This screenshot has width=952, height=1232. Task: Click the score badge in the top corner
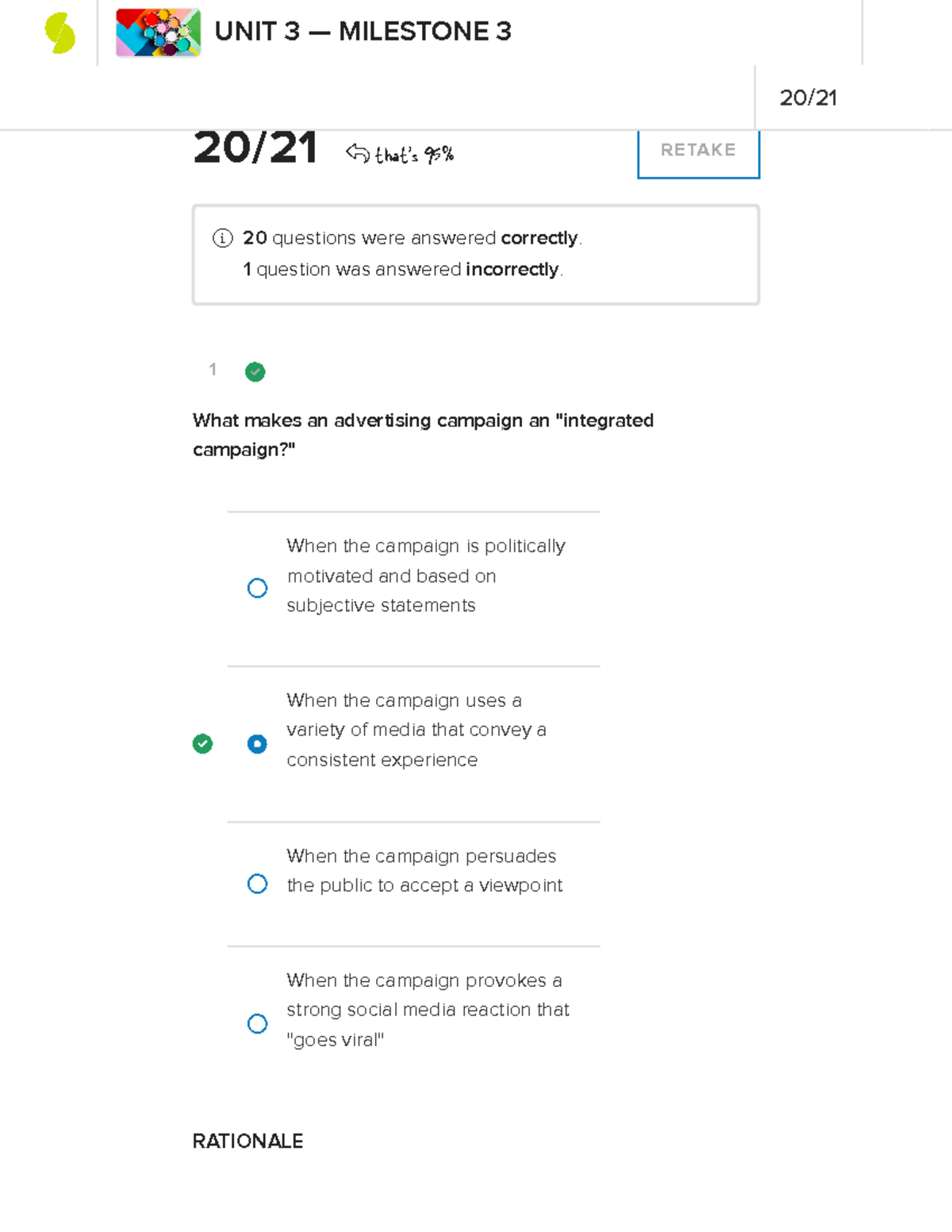pos(810,98)
